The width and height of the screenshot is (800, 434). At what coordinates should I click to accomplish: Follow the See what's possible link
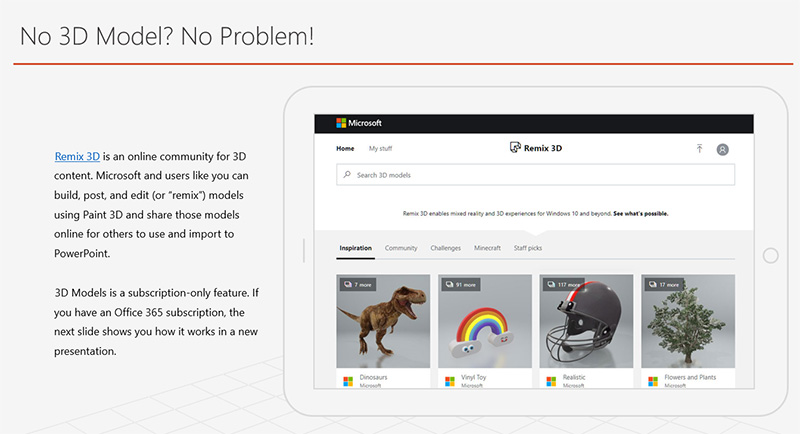640,214
